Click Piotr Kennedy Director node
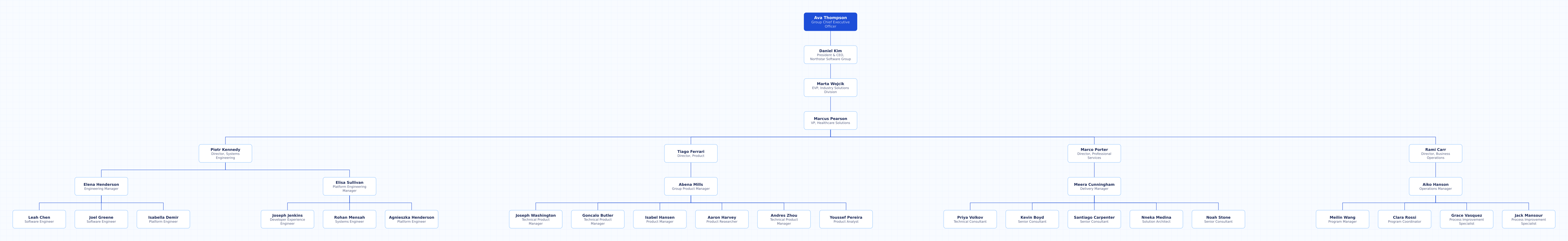Image resolution: width=1568 pixels, height=241 pixels. pyautogui.click(x=225, y=153)
